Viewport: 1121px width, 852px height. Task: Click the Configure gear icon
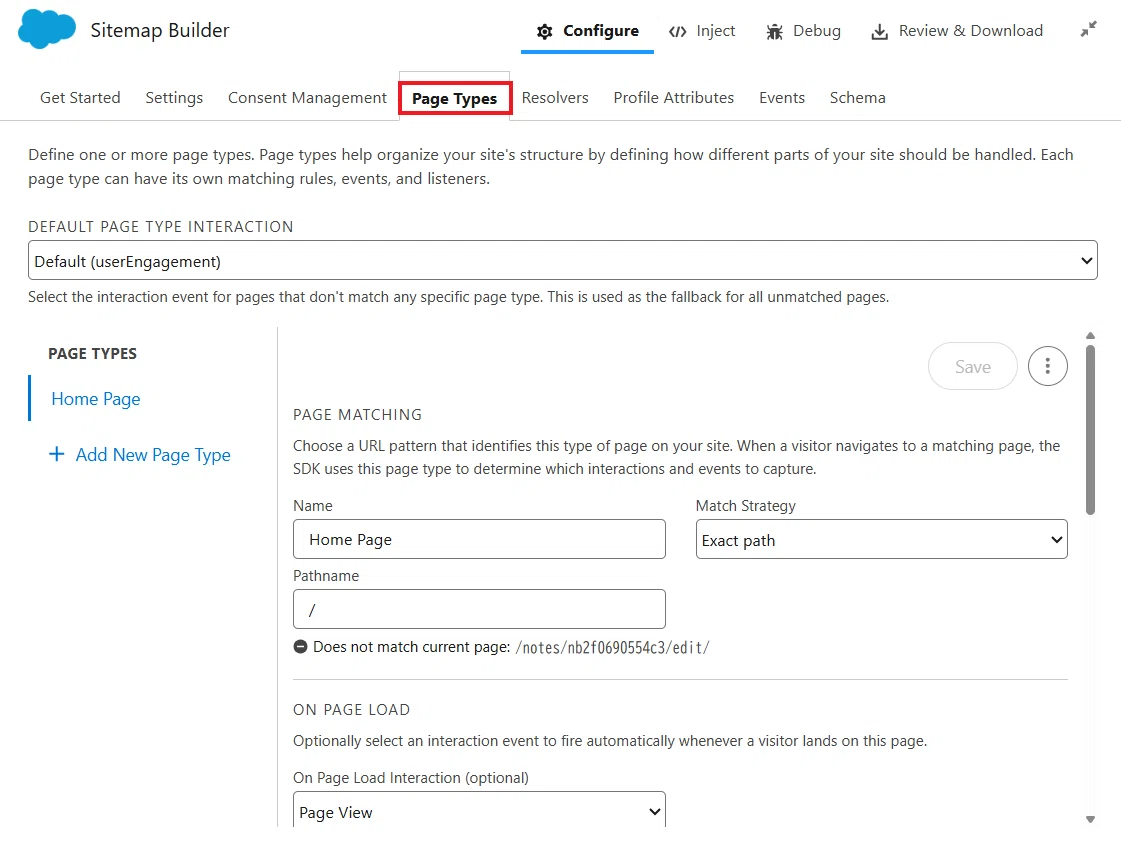pos(545,31)
